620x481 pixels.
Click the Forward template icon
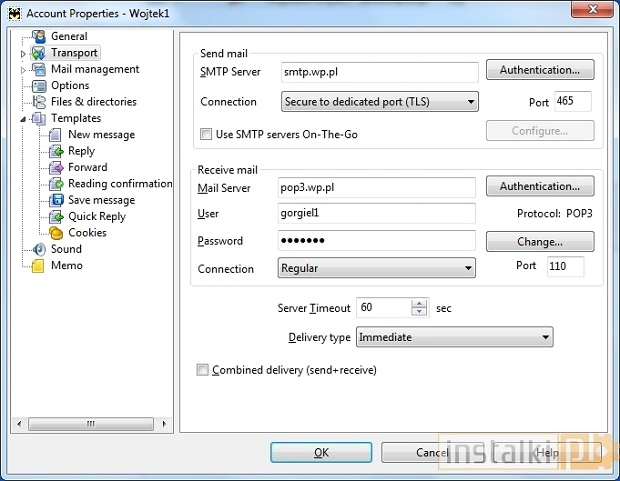(57, 168)
